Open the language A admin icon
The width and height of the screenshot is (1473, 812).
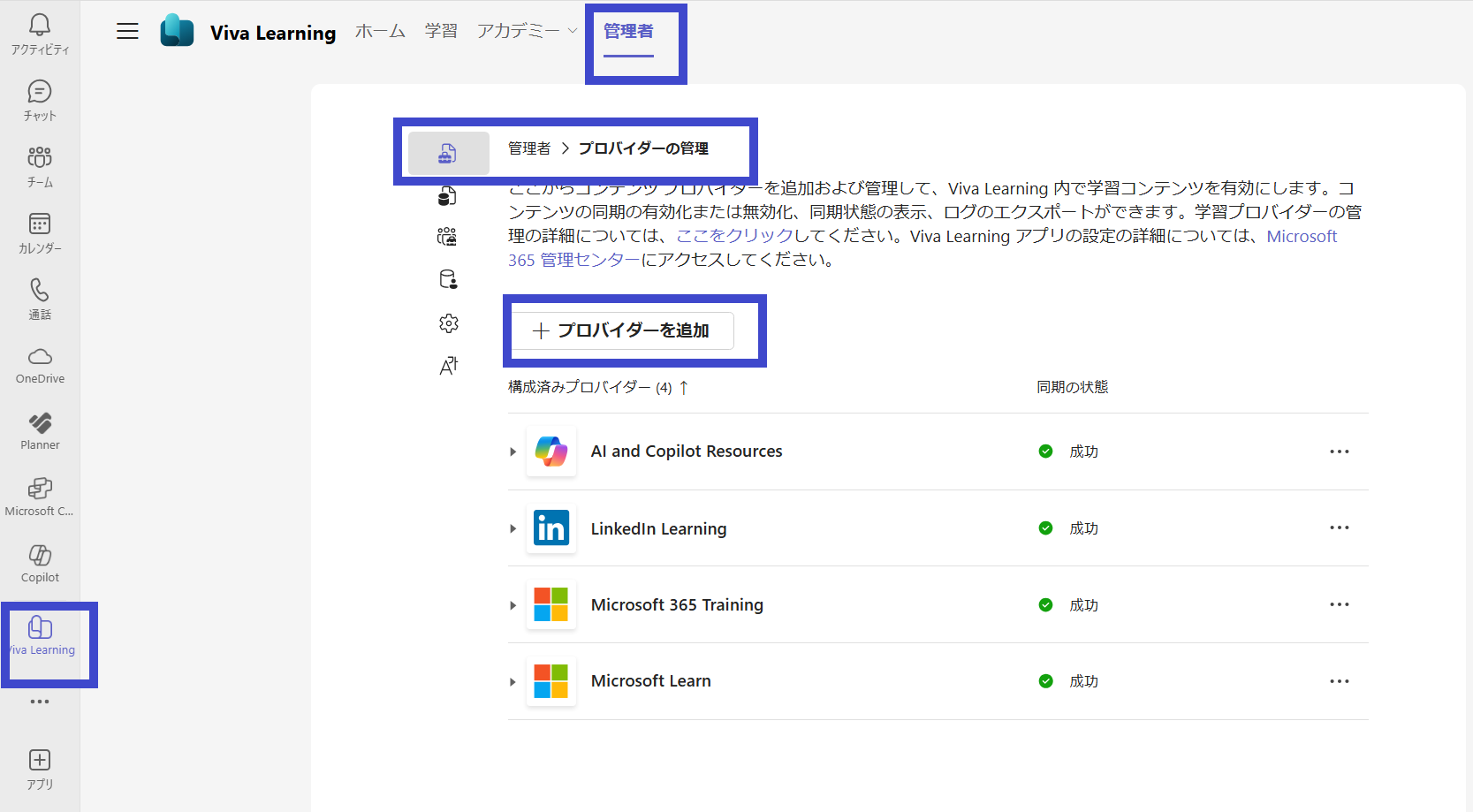pyautogui.click(x=448, y=366)
